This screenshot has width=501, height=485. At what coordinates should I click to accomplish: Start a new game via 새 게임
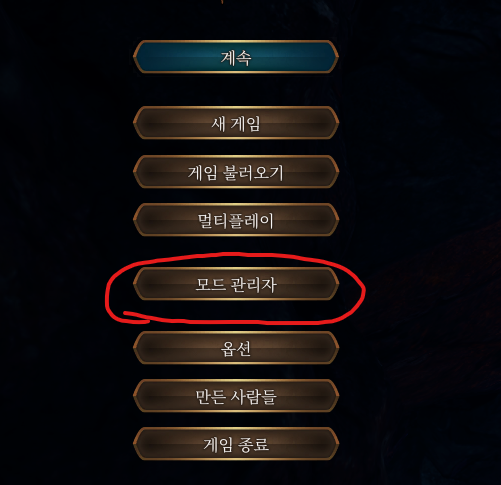[x=236, y=123]
